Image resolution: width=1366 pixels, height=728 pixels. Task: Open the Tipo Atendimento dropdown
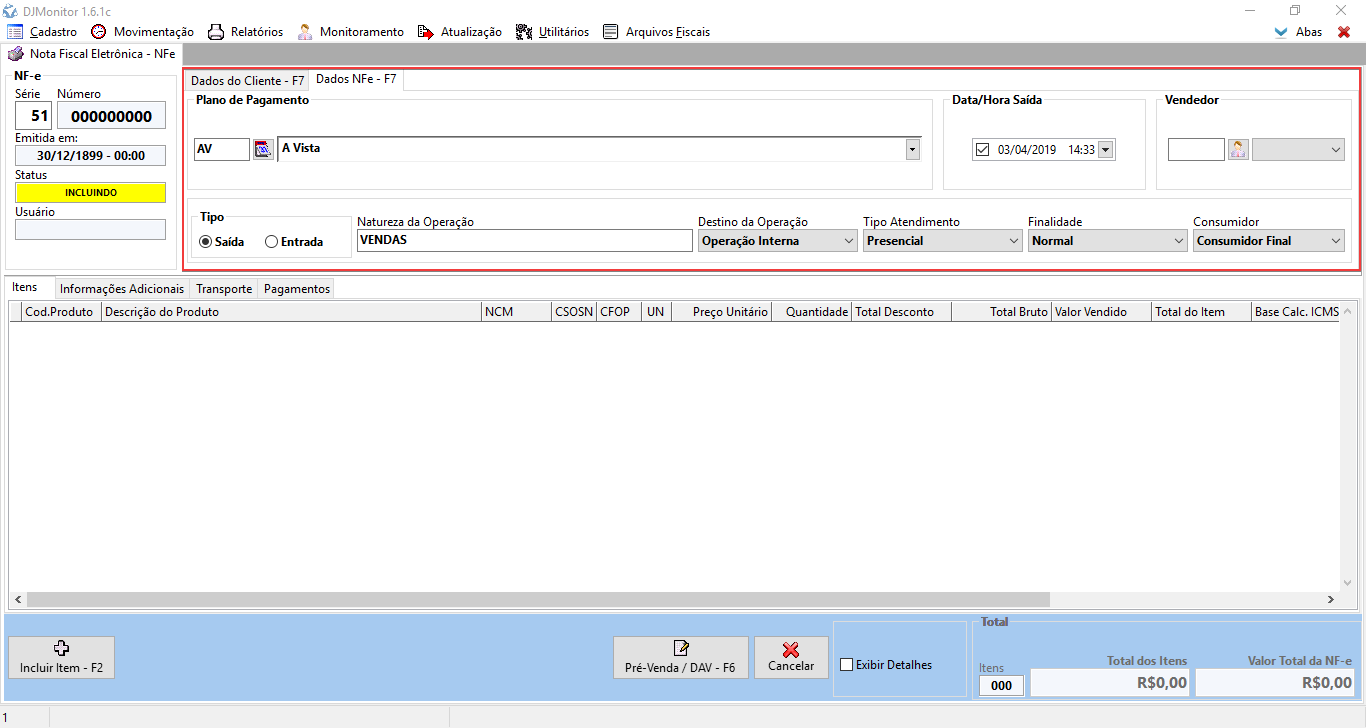click(1013, 241)
